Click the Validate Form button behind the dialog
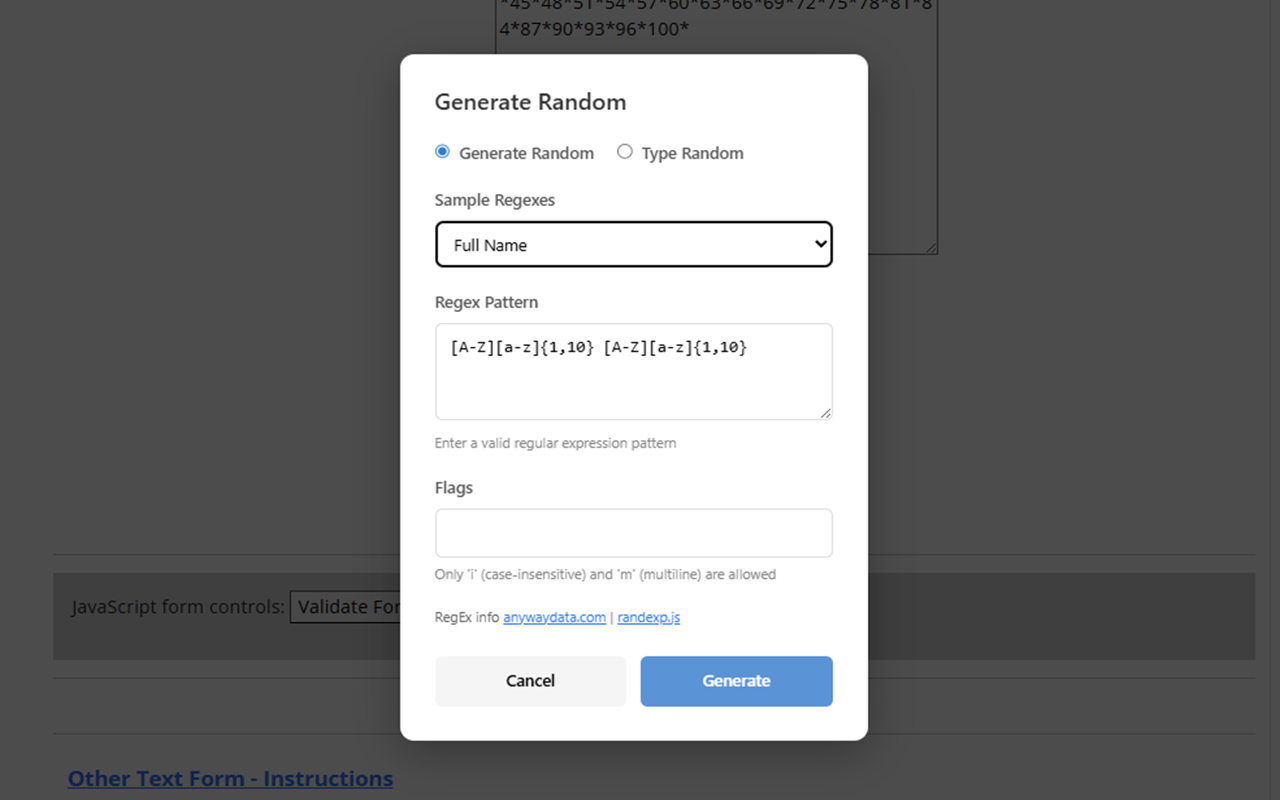 [x=346, y=607]
